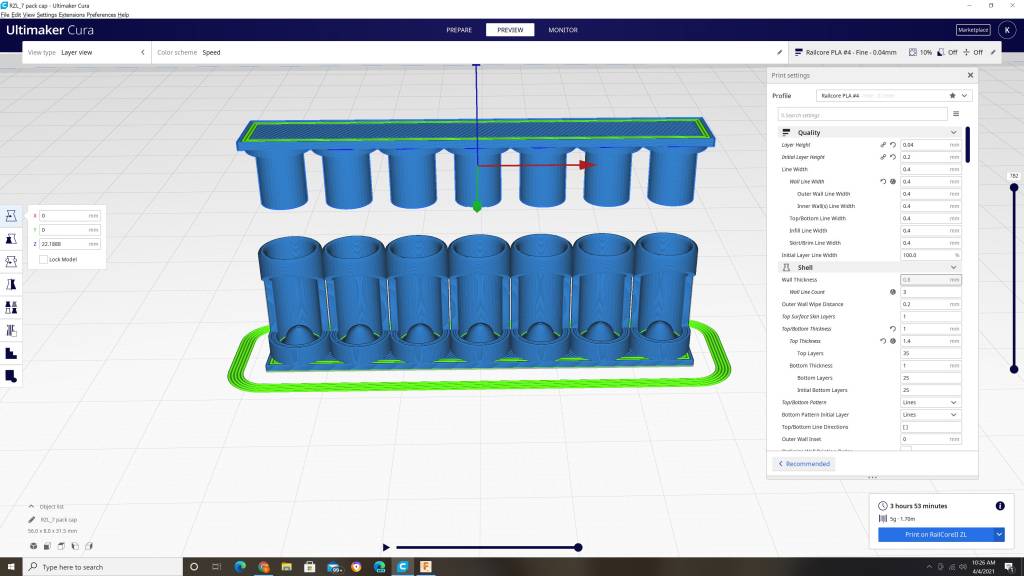Switch to 3D perspective view cube icon
1024x576 pixels.
point(33,546)
